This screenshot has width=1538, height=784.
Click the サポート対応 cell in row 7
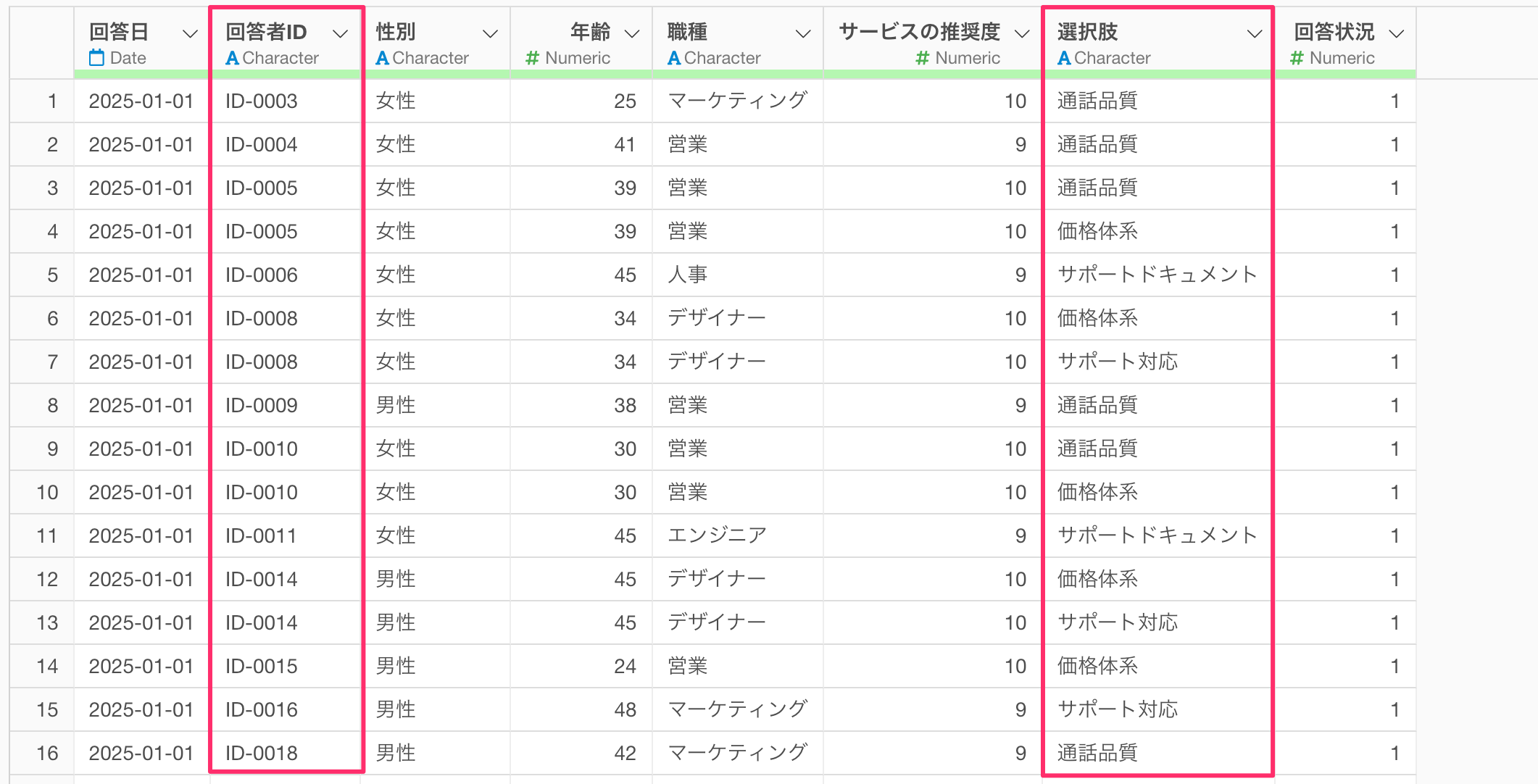[1118, 362]
